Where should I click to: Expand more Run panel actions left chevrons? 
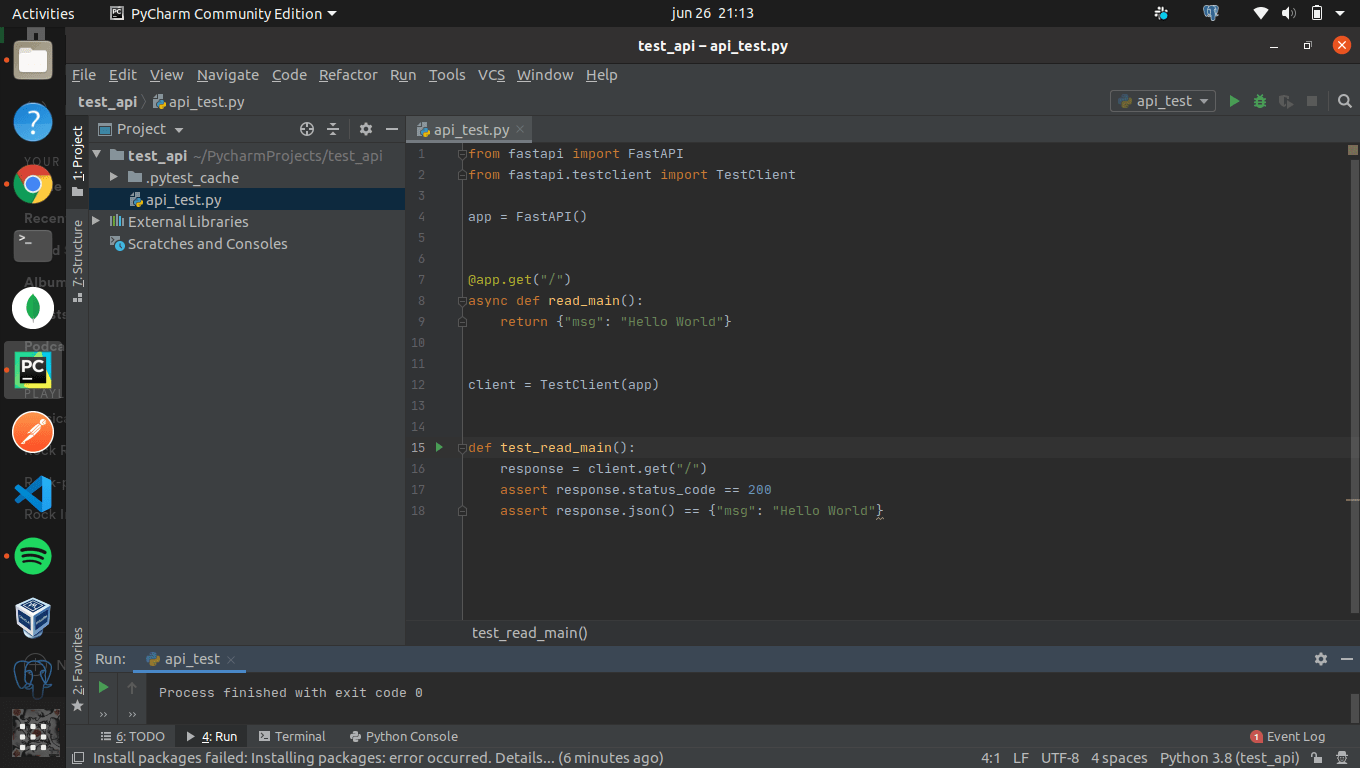(x=103, y=714)
